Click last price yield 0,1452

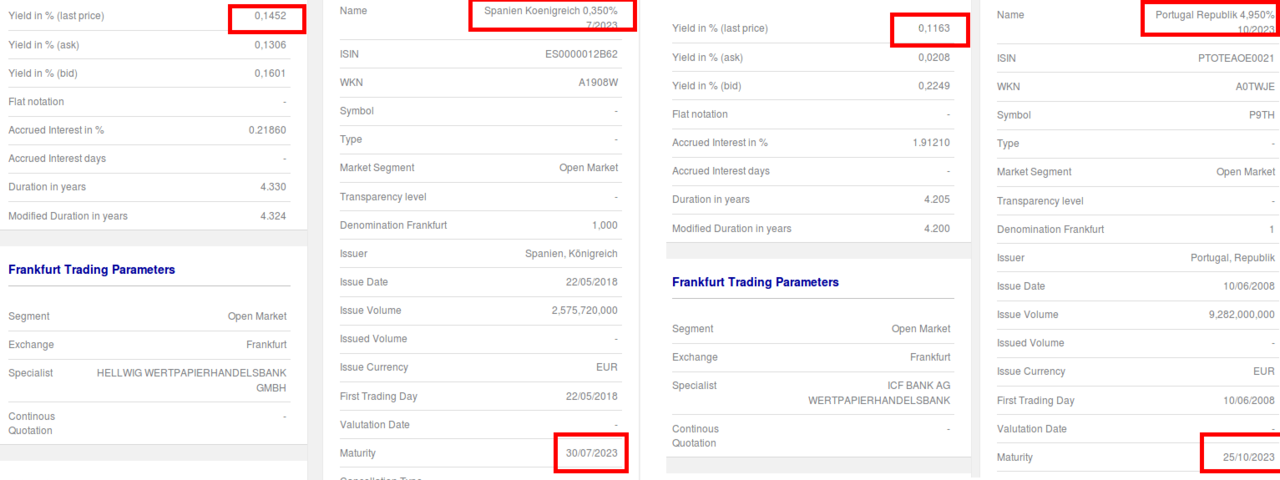tap(269, 16)
